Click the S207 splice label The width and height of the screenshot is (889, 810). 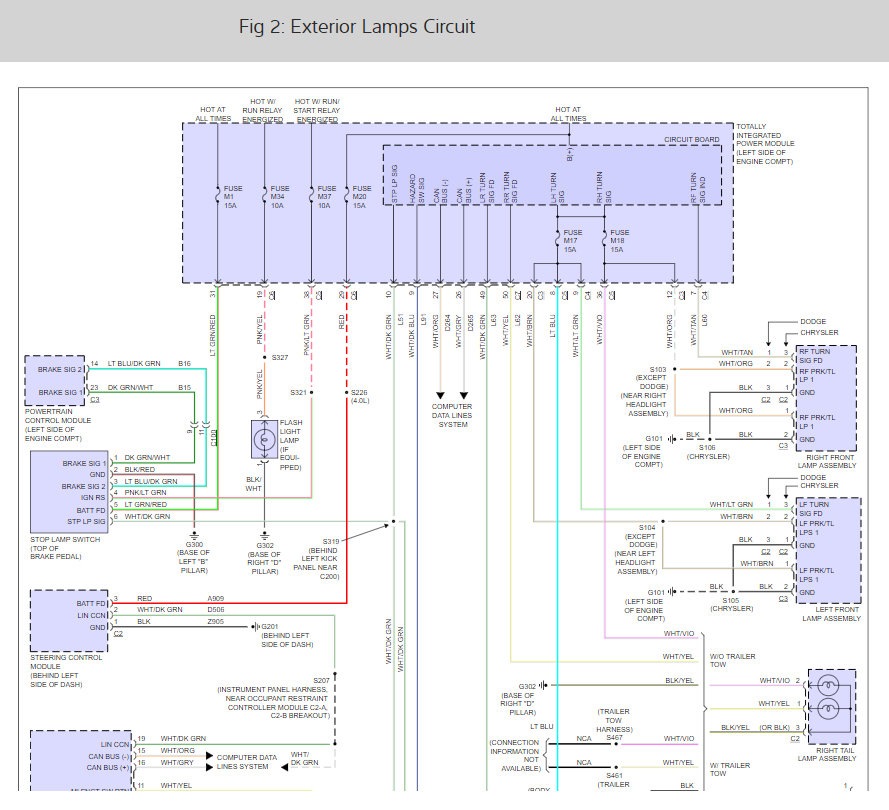click(x=321, y=680)
